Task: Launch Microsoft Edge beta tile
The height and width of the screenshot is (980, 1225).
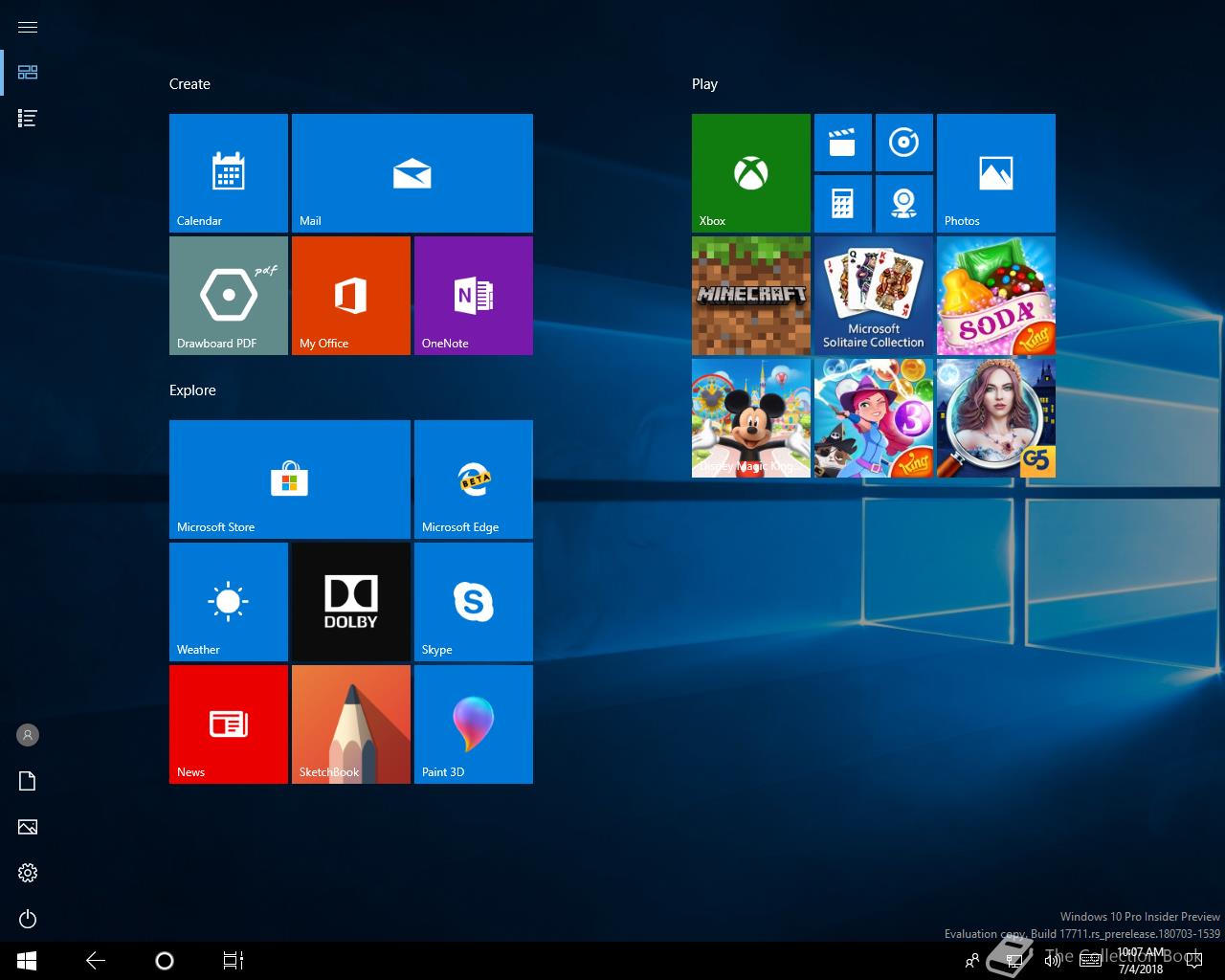Action: 474,479
